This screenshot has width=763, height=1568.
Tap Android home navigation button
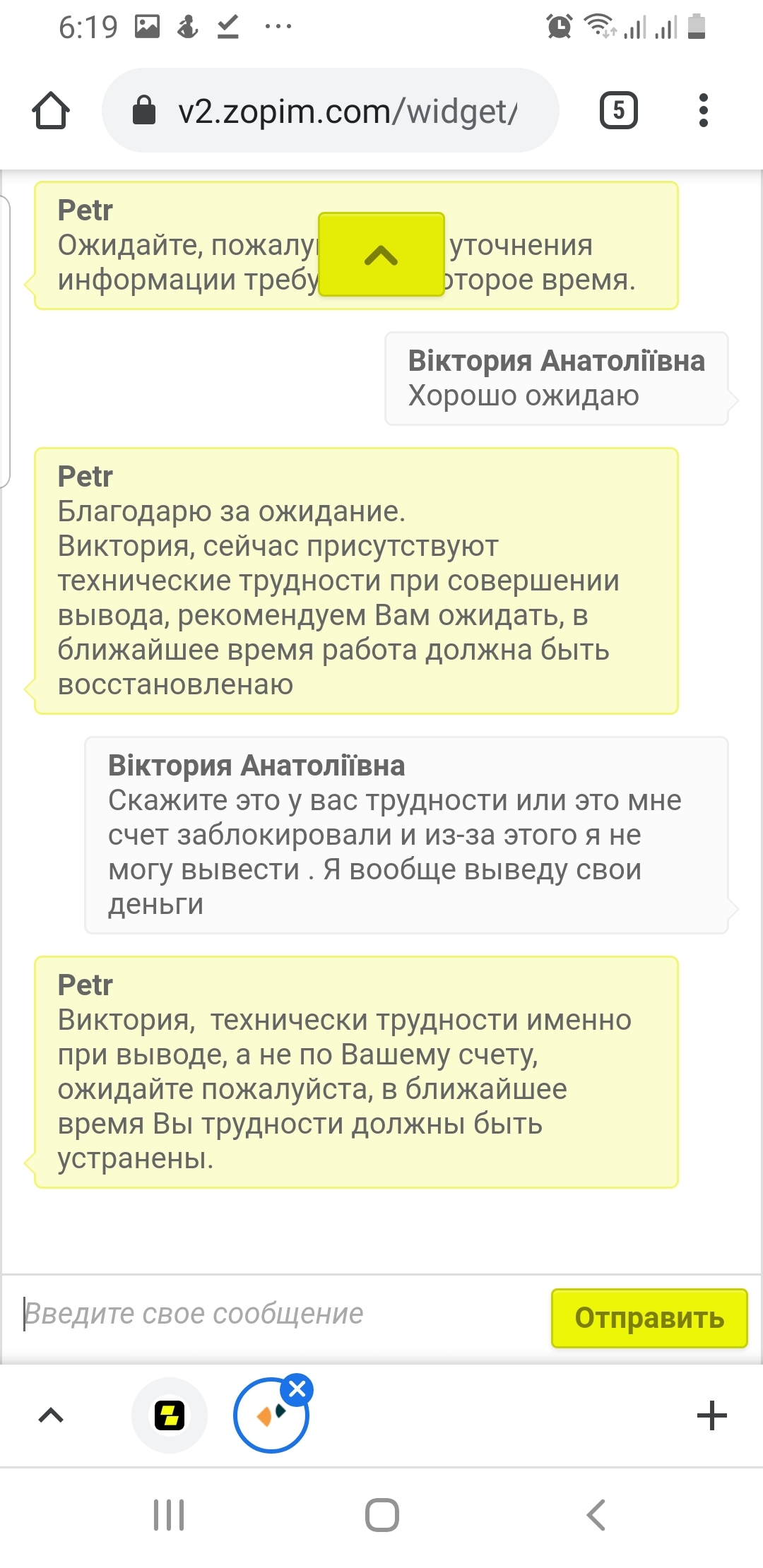[x=382, y=1515]
